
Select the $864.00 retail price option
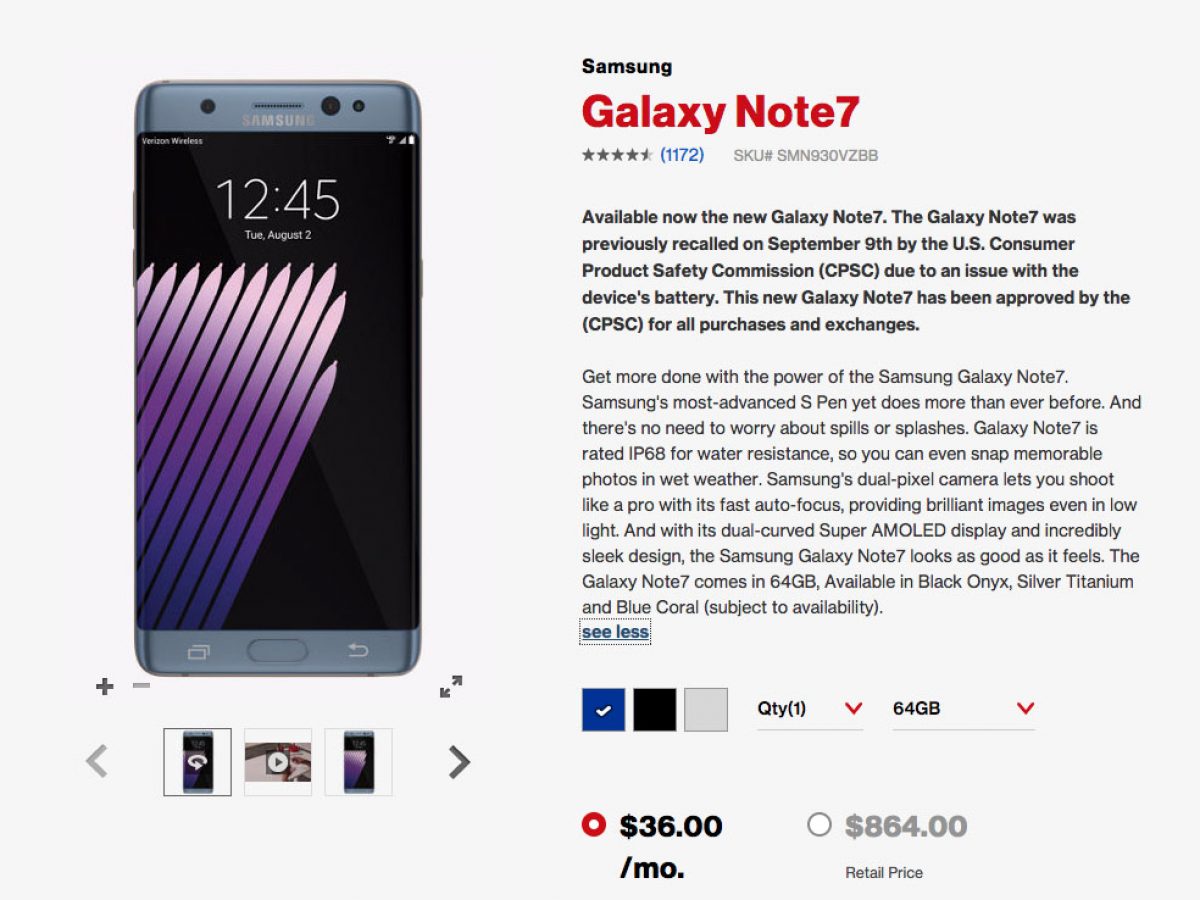(x=819, y=825)
